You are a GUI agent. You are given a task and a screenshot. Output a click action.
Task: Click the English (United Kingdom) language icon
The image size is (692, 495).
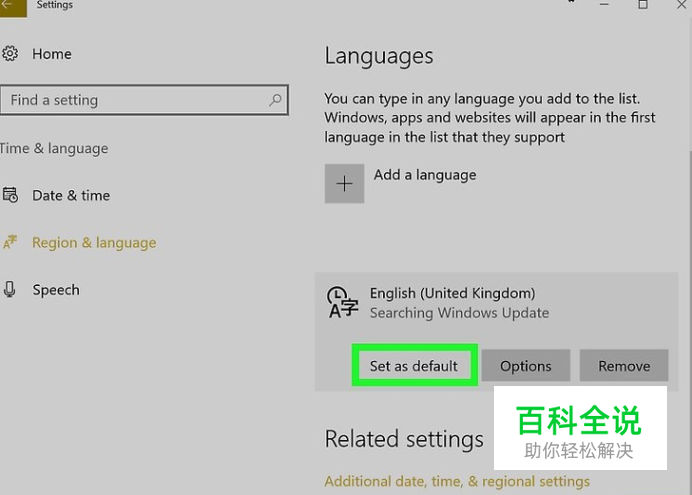pyautogui.click(x=342, y=303)
